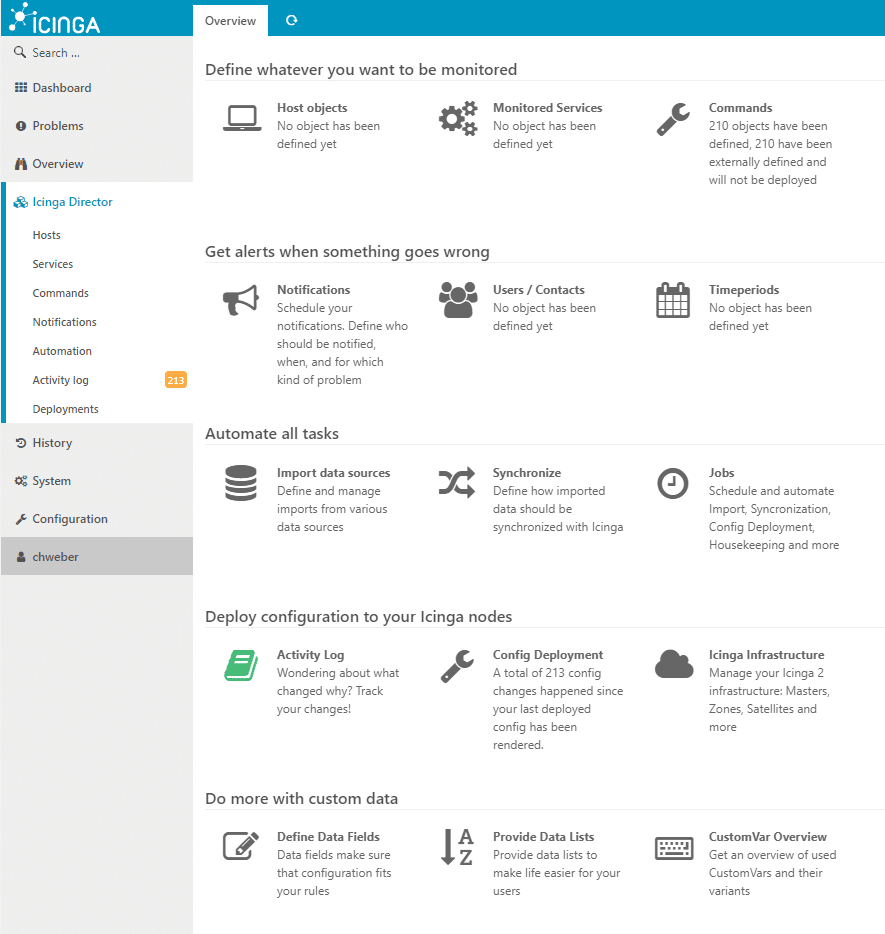This screenshot has width=885, height=934.
Task: Click the Host objects laptop icon
Action: click(x=242, y=118)
